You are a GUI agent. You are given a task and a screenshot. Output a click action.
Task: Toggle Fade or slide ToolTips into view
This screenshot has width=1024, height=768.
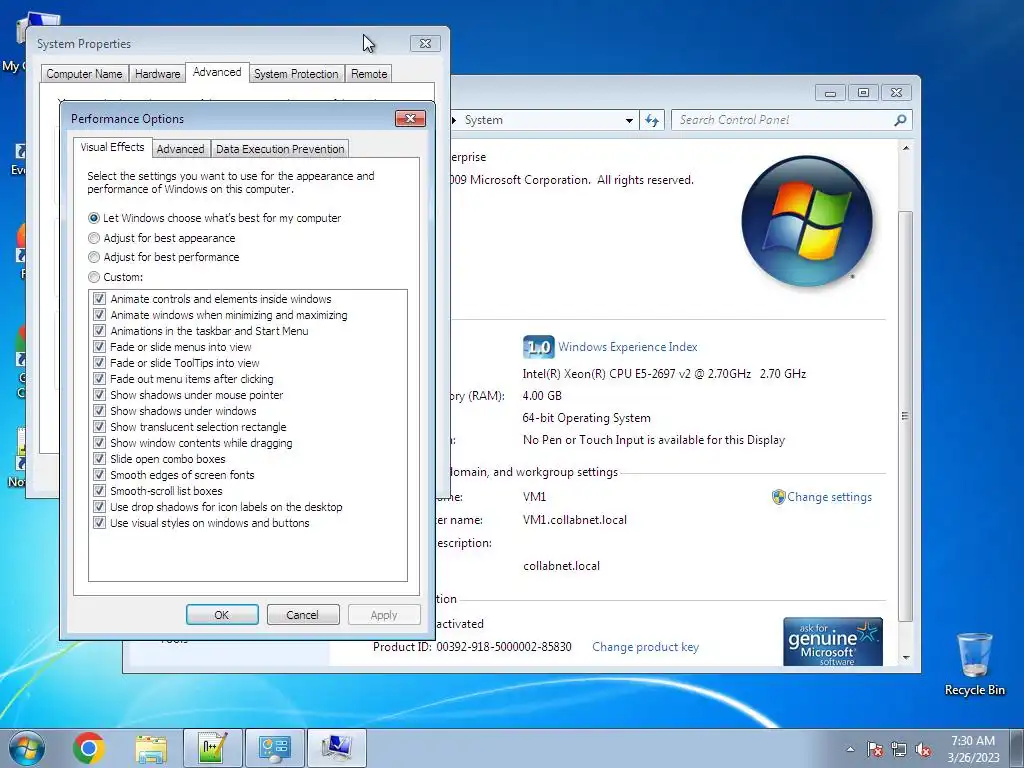pos(99,362)
